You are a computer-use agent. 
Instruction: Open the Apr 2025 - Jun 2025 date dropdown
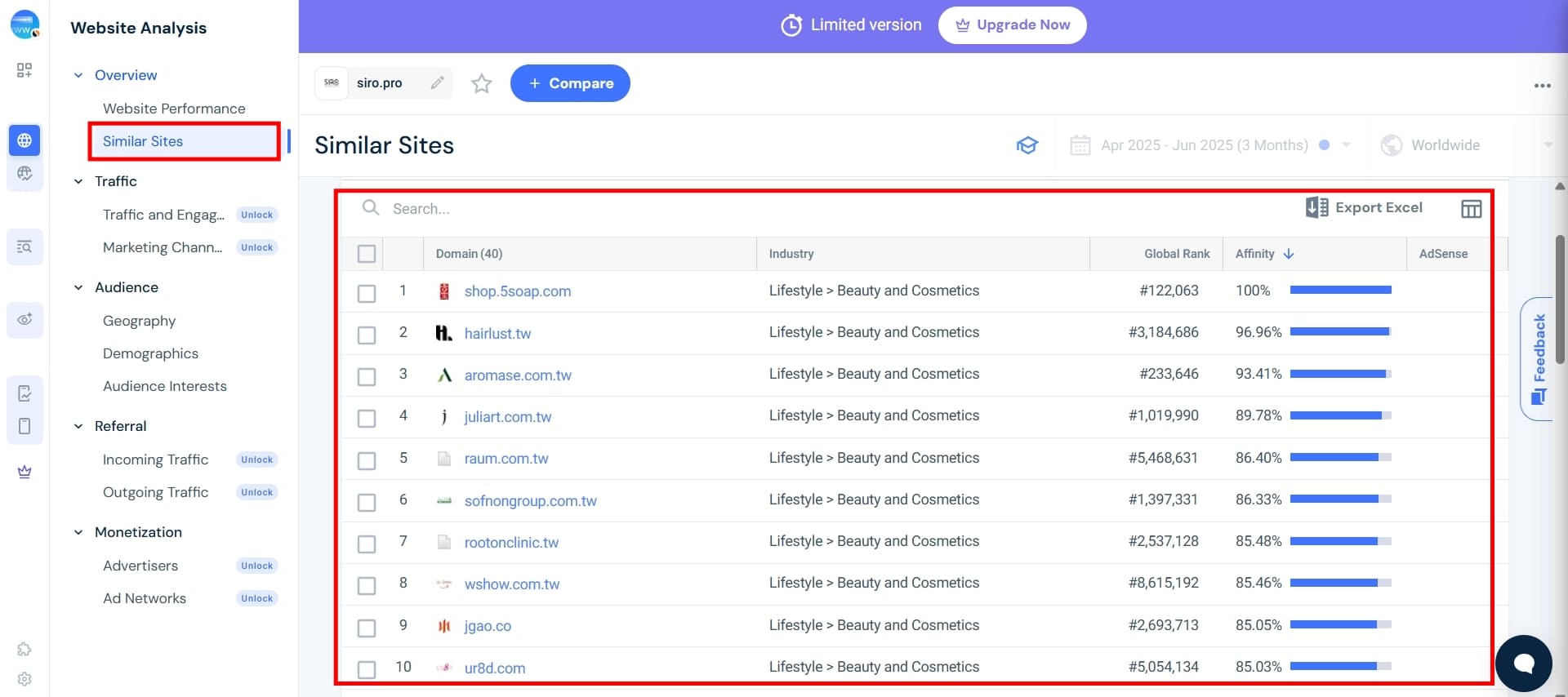1210,145
